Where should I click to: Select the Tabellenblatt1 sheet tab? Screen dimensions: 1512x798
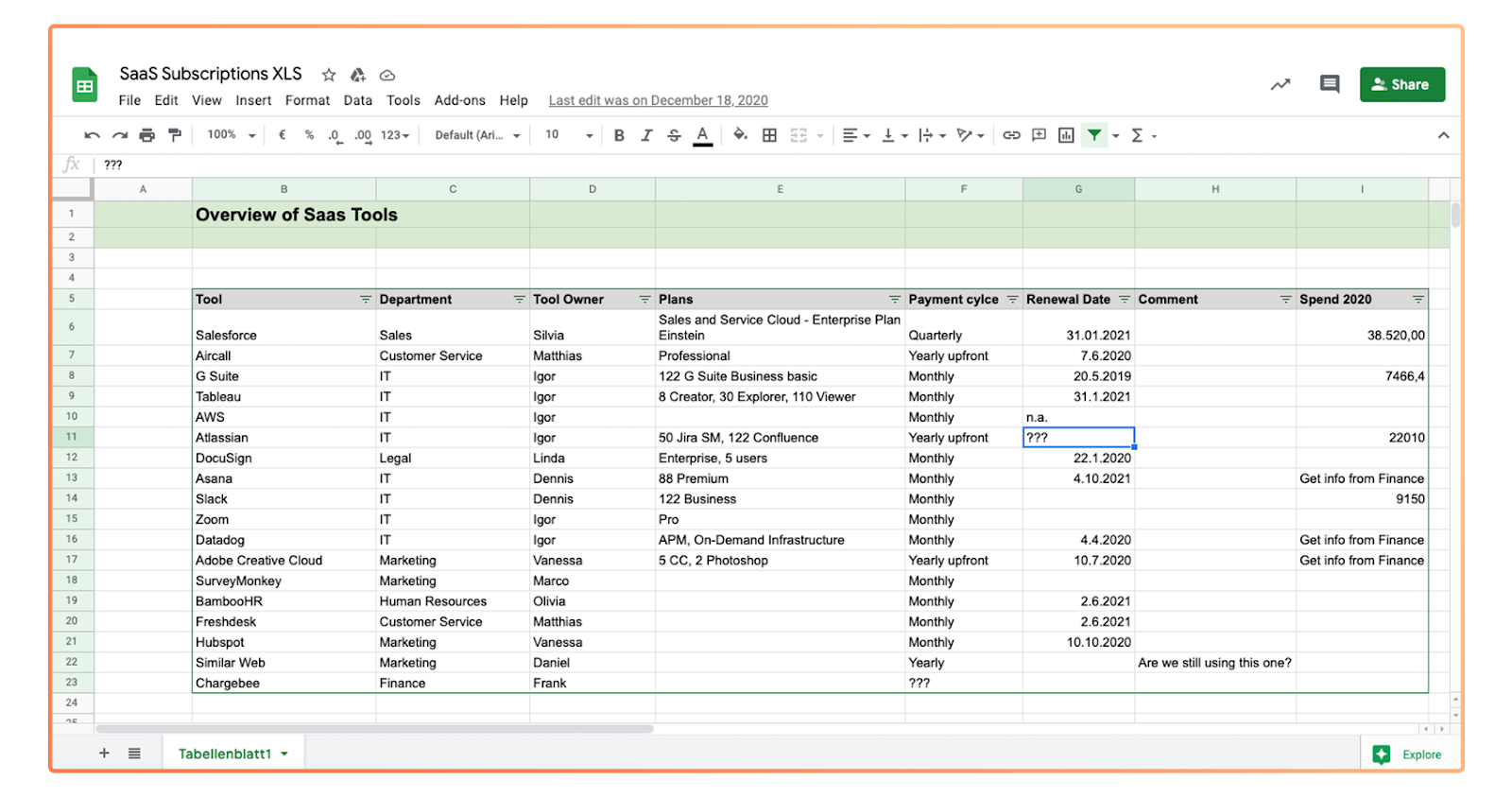[225, 754]
